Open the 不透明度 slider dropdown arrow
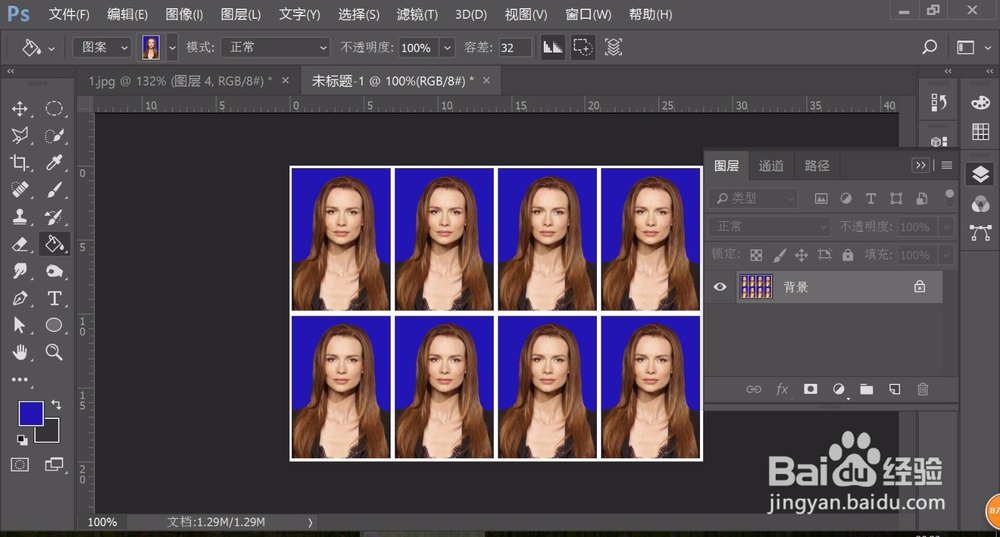Viewport: 1000px width, 537px height. tap(447, 48)
